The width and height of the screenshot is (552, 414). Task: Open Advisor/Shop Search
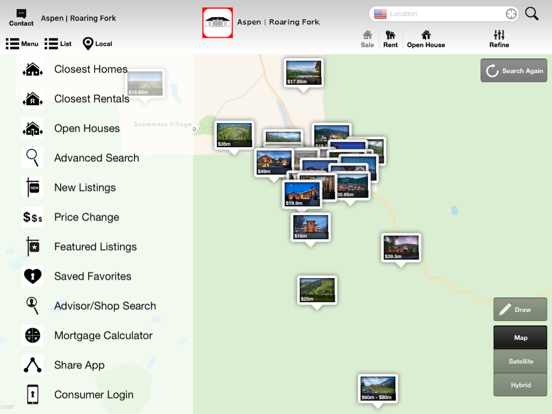pyautogui.click(x=104, y=306)
